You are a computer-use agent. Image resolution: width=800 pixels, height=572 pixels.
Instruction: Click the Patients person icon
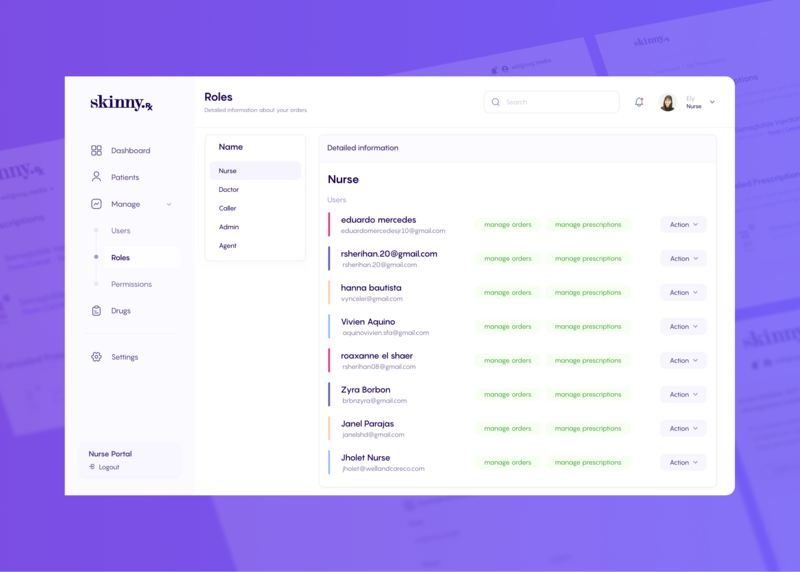point(96,177)
